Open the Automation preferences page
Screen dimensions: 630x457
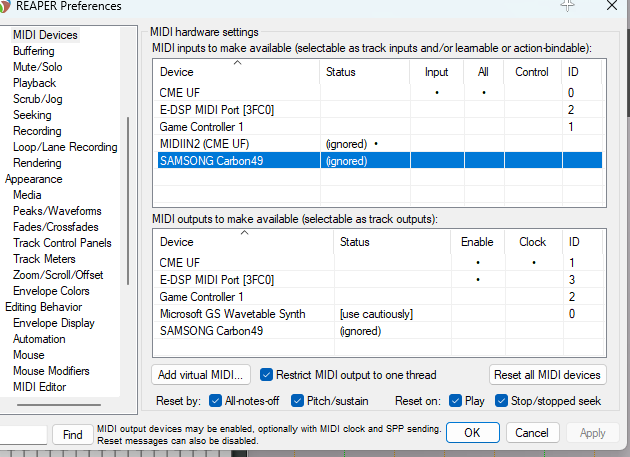pos(39,339)
